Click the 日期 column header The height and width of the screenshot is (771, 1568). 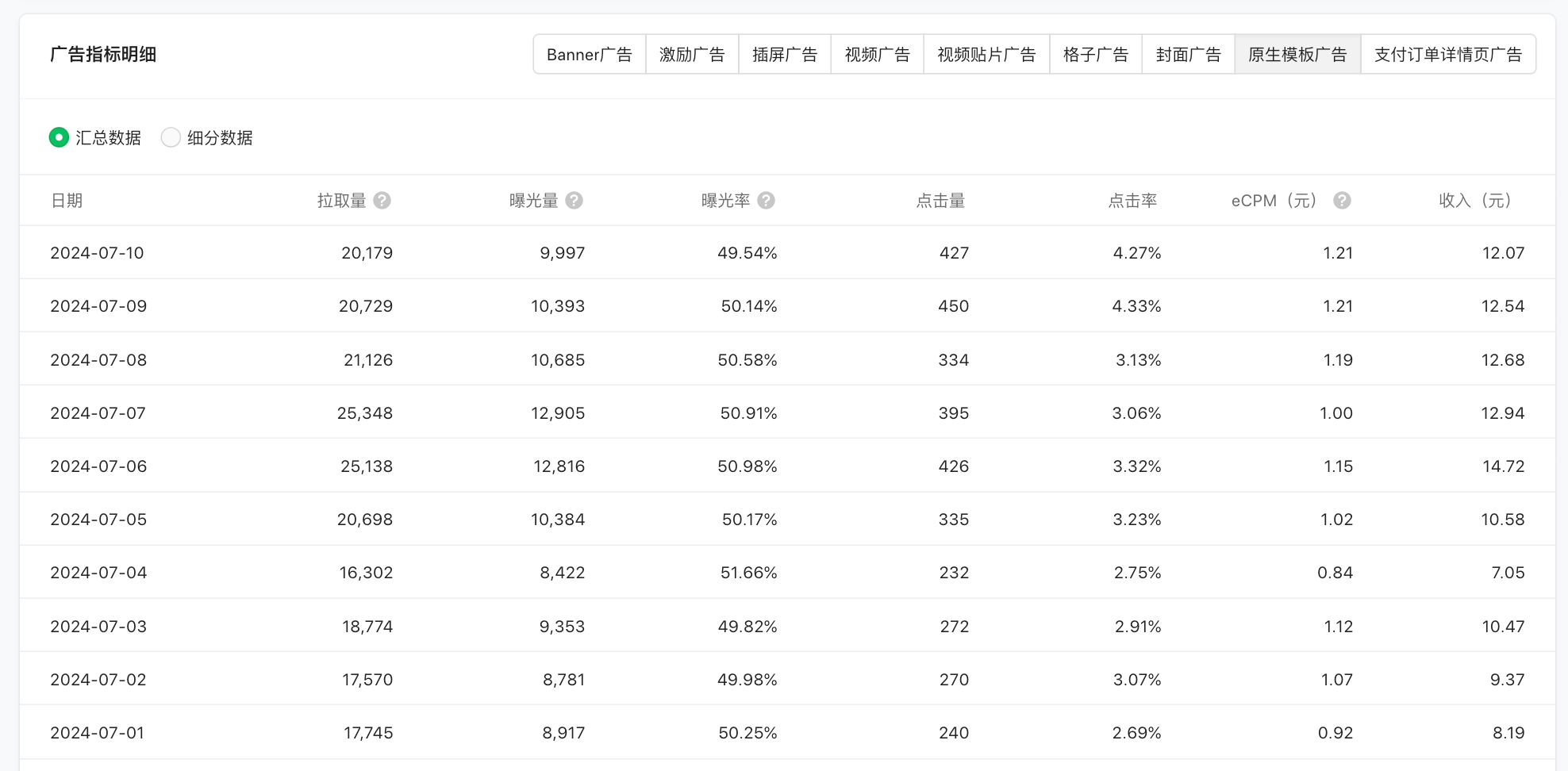[x=67, y=201]
